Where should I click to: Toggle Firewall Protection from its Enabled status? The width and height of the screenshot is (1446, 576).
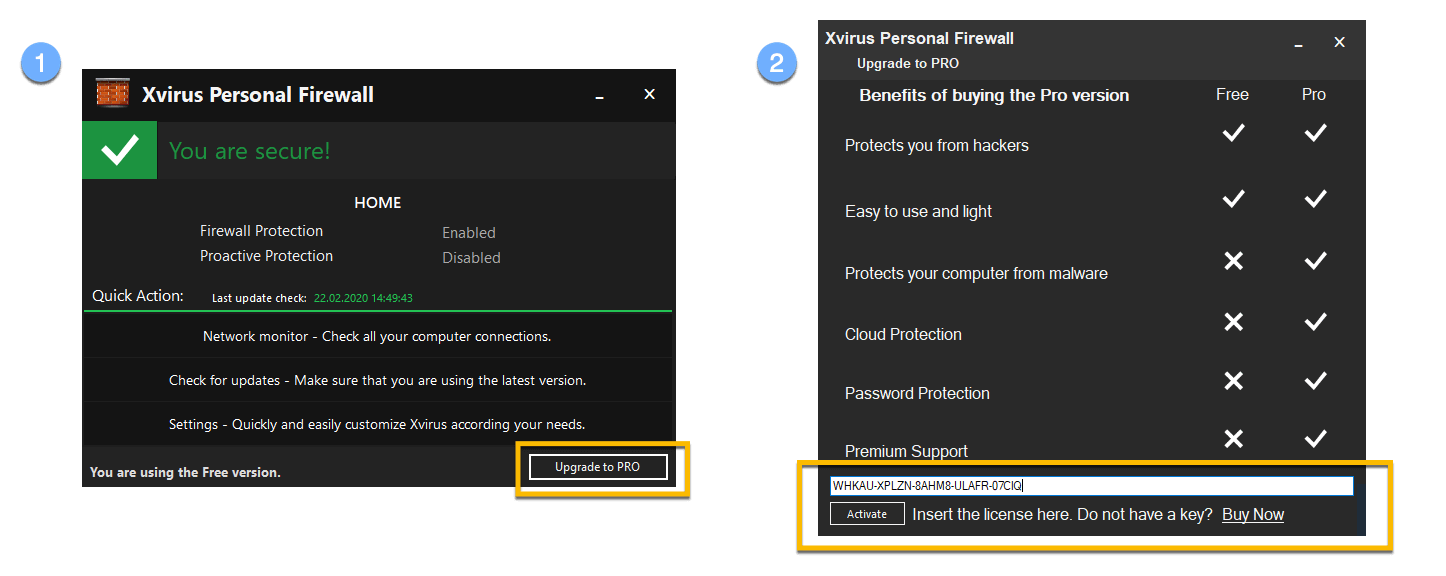pyautogui.click(x=469, y=232)
